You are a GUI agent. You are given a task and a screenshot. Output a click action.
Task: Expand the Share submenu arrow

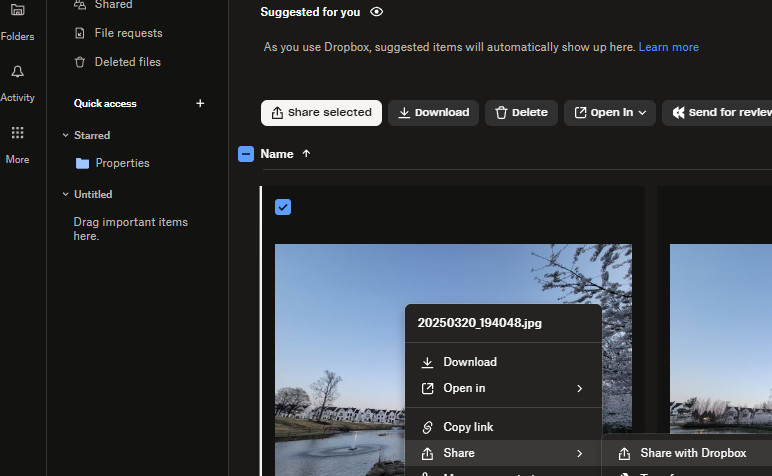click(579, 453)
